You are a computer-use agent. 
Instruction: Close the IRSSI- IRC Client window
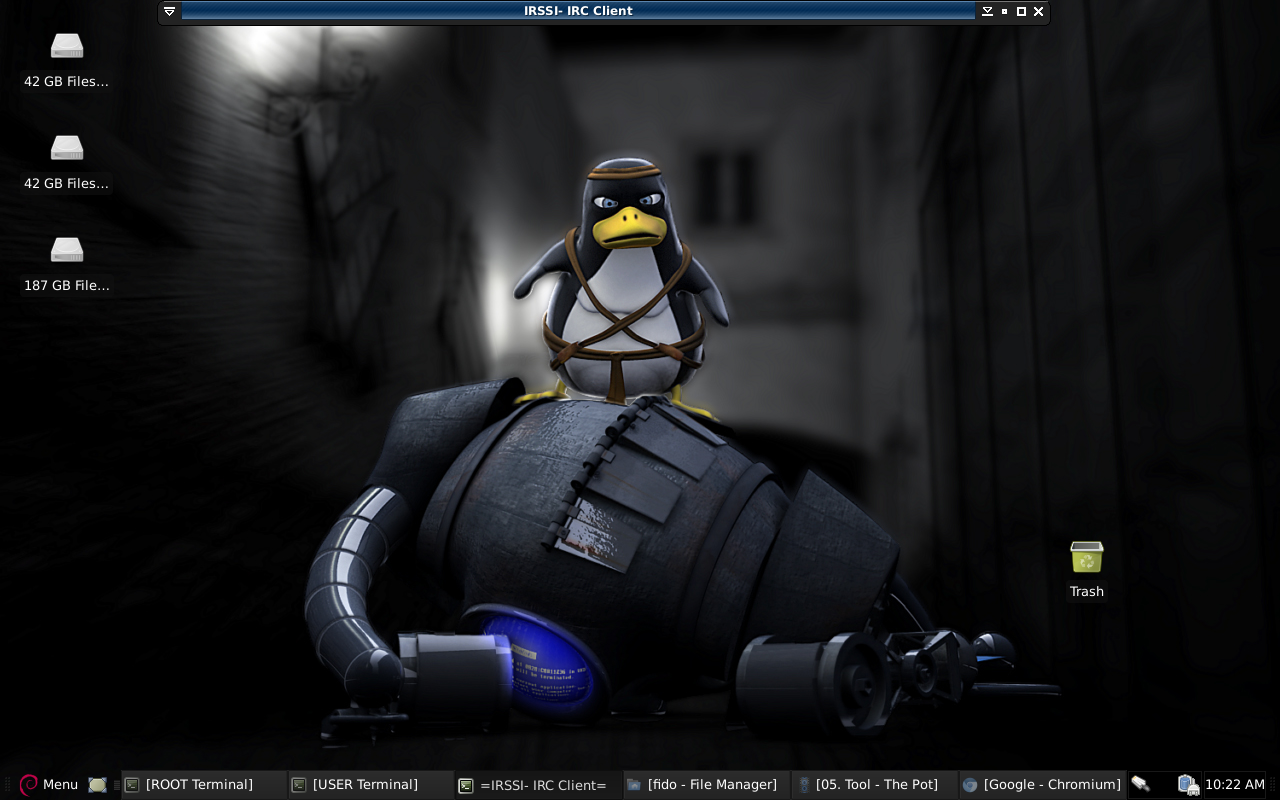tap(1038, 11)
